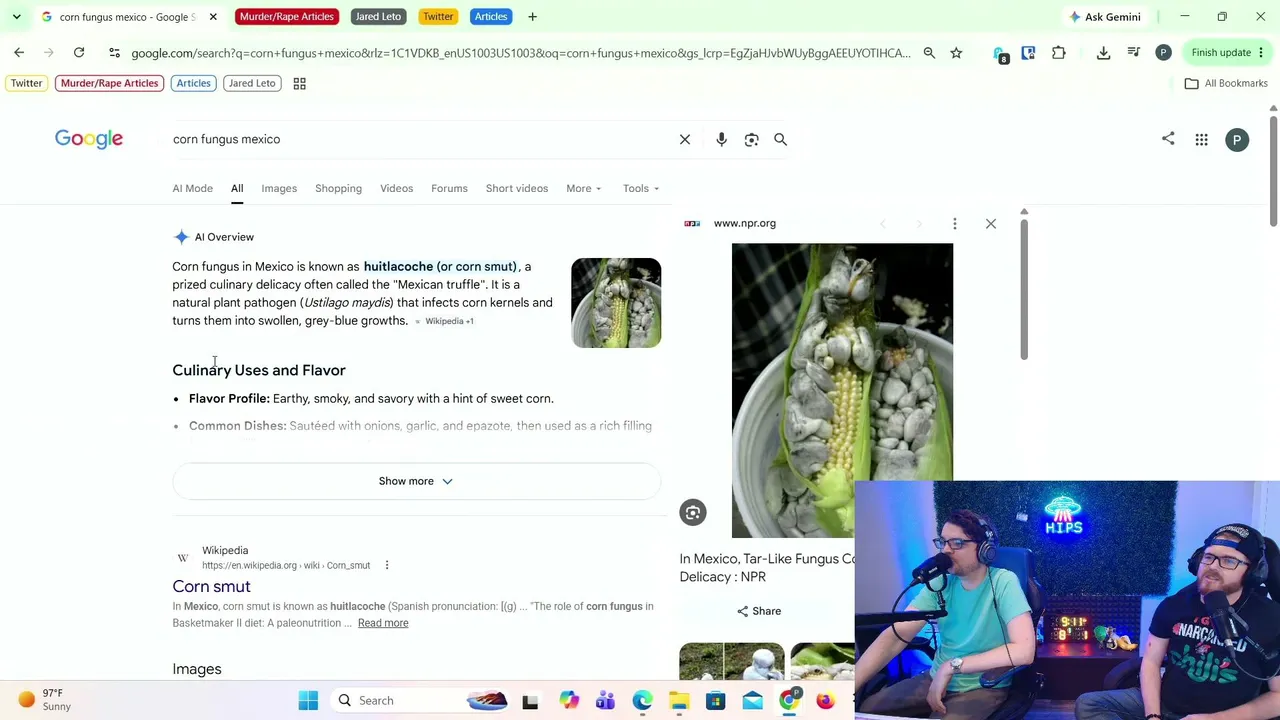Open Microsoft Edge from the taskbar
The height and width of the screenshot is (720, 1280).
coord(642,700)
